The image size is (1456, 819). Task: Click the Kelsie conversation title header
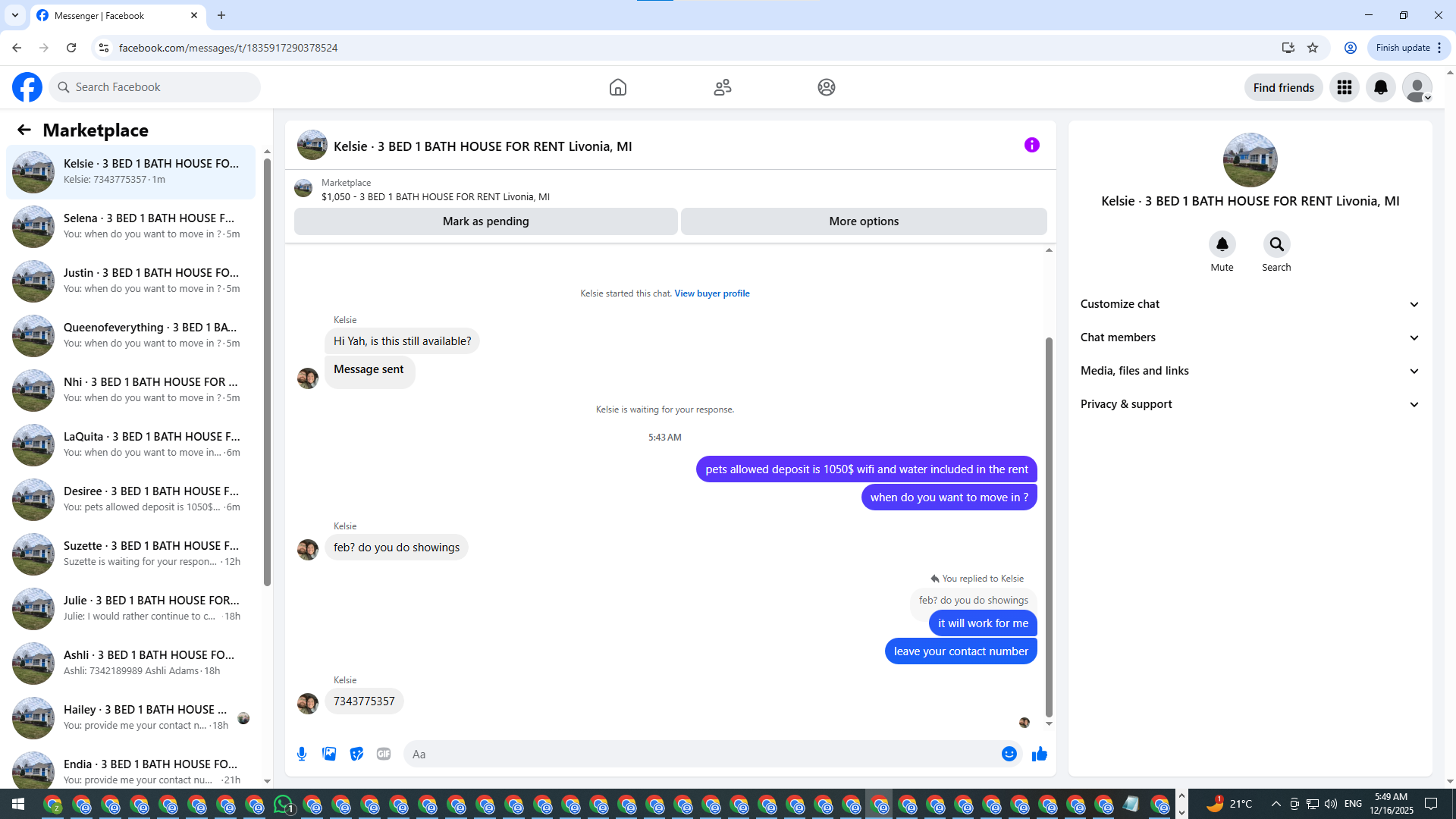pyautogui.click(x=482, y=146)
